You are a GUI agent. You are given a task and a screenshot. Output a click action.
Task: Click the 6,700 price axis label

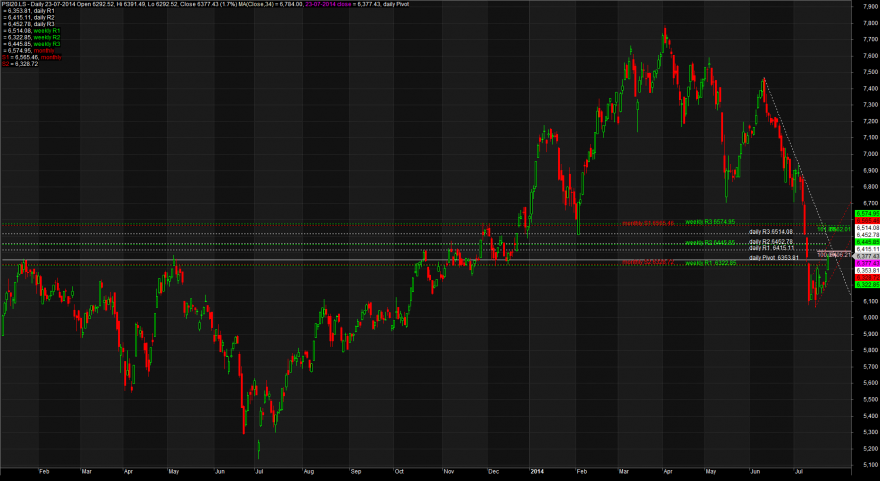tap(870, 203)
